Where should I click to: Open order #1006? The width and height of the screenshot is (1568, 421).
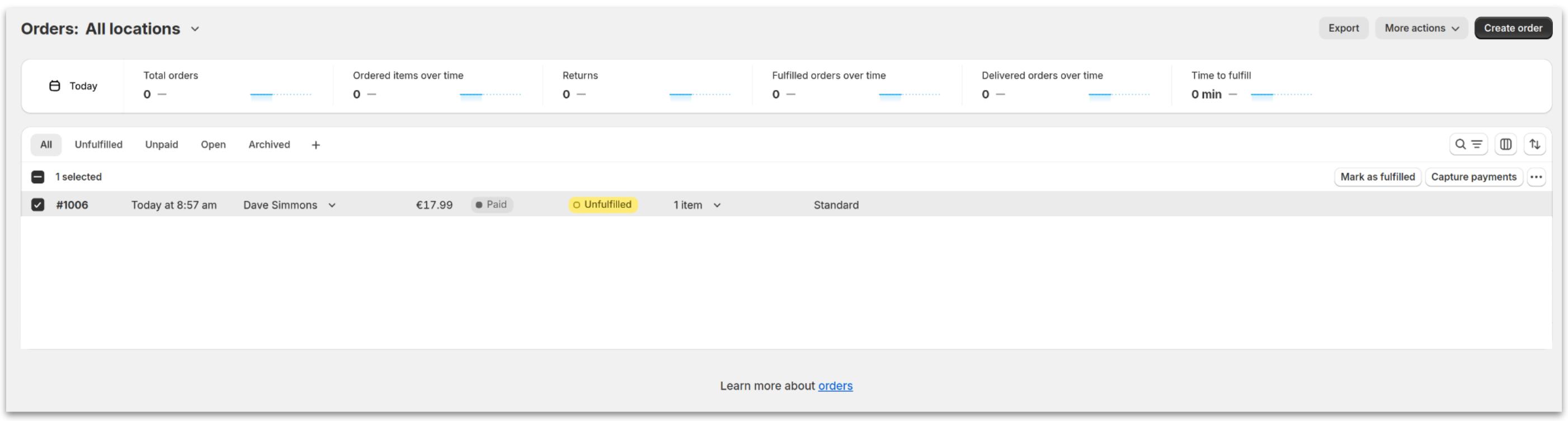(x=72, y=205)
